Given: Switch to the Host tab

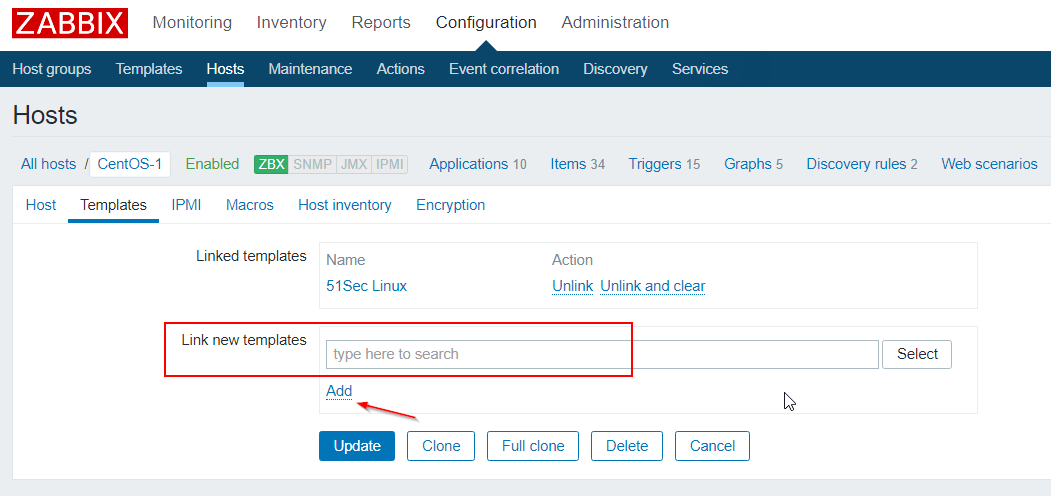Looking at the screenshot, I should coord(41,205).
